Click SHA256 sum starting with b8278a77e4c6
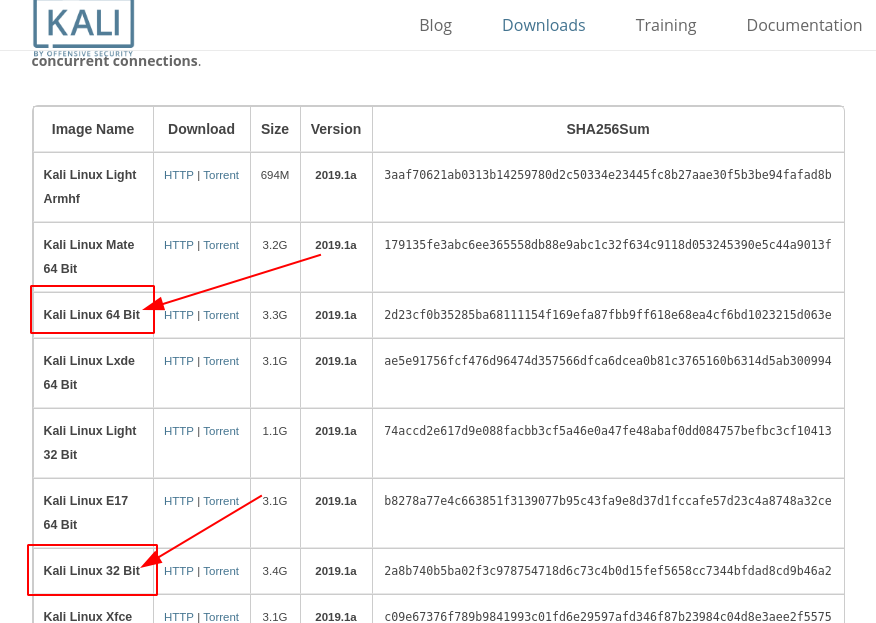This screenshot has height=623, width=876. coord(608,501)
